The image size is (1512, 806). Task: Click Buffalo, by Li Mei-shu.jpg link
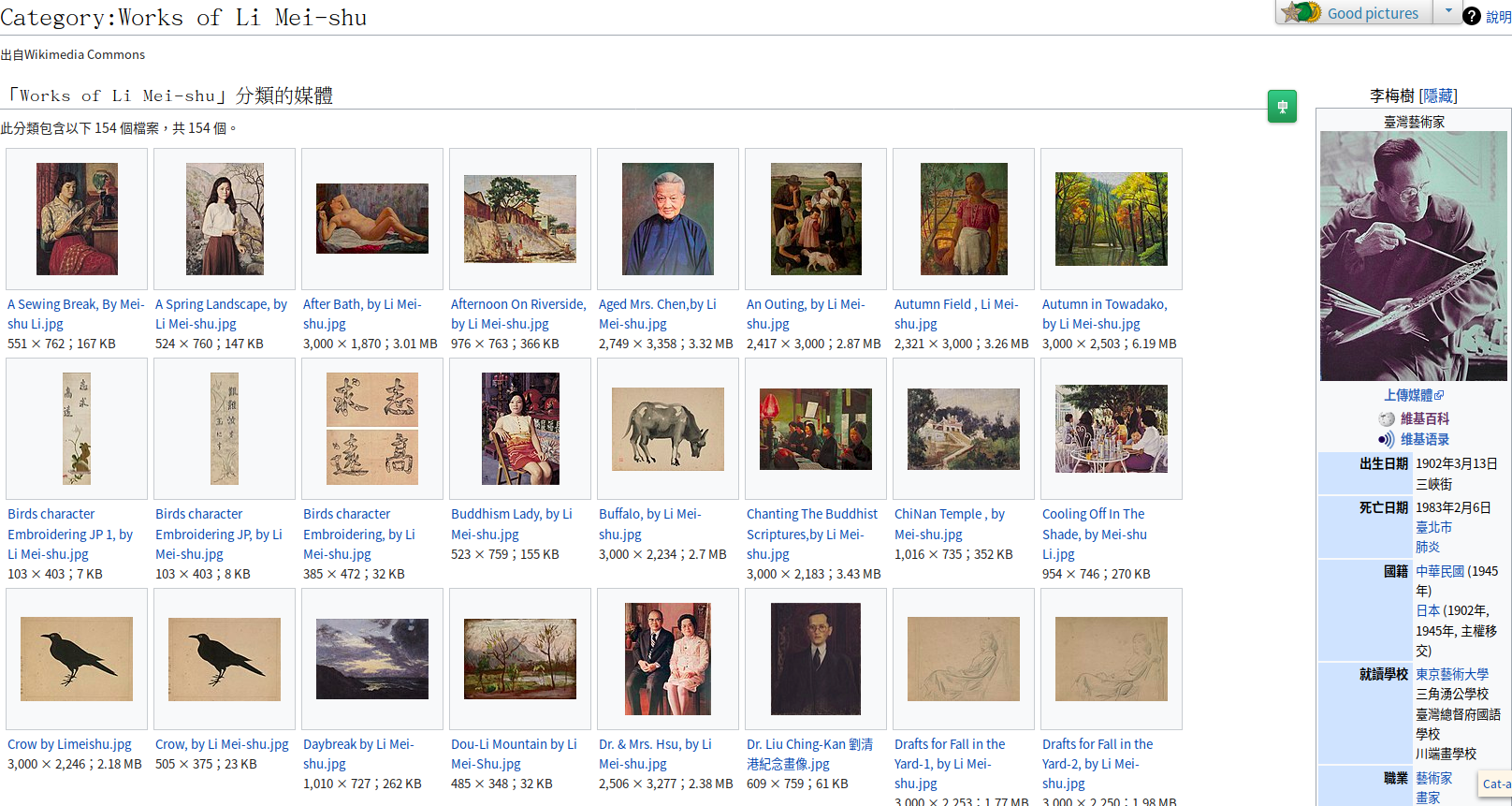coord(650,523)
